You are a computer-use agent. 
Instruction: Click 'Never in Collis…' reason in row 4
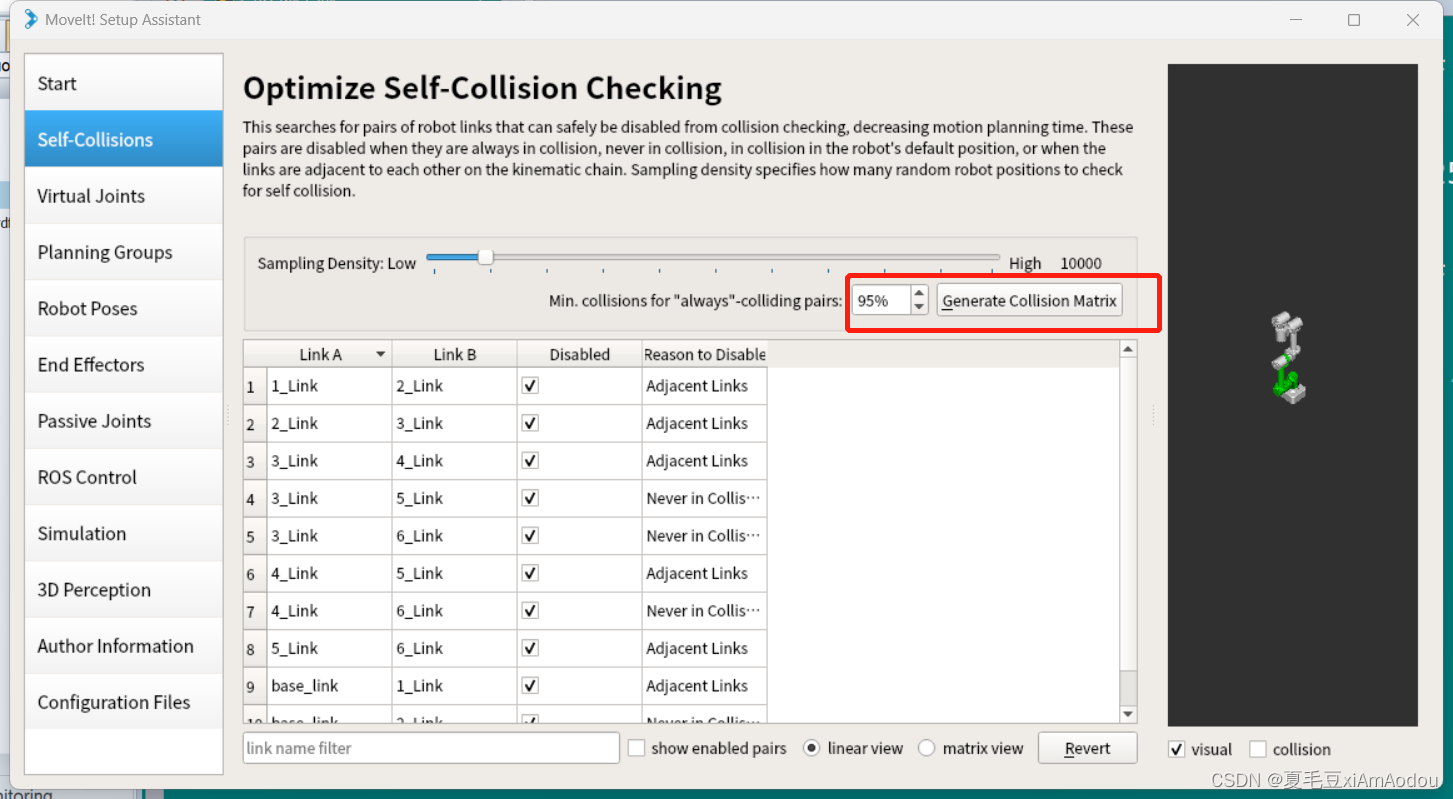[x=705, y=498]
